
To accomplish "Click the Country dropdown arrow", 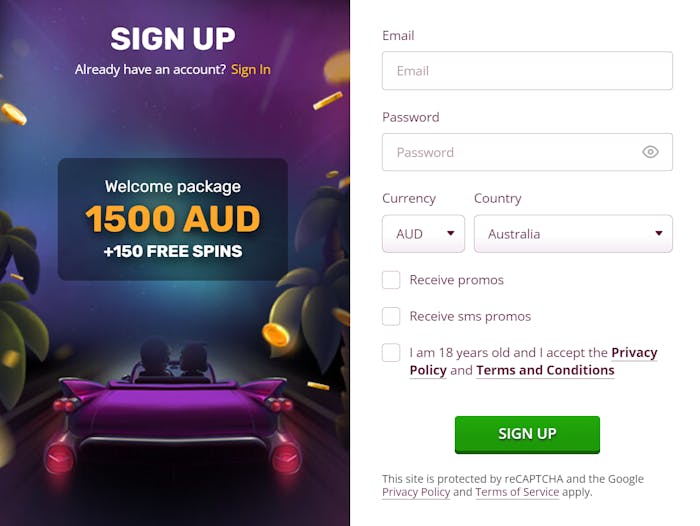I will coord(659,234).
